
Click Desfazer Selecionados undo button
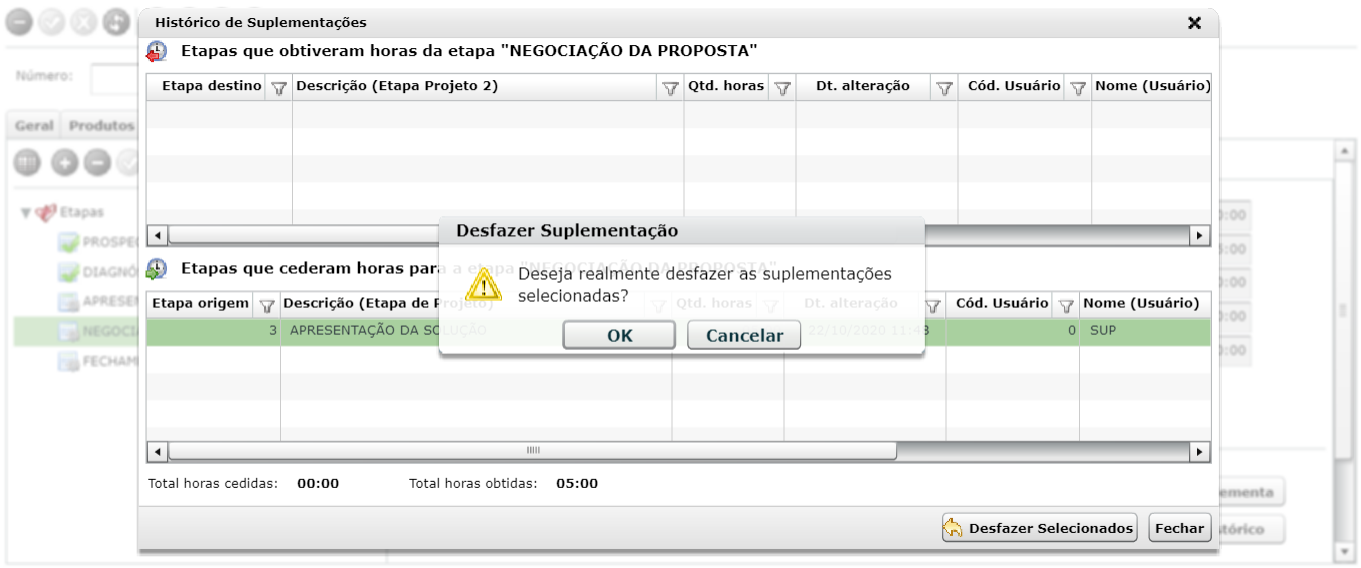(1039, 528)
